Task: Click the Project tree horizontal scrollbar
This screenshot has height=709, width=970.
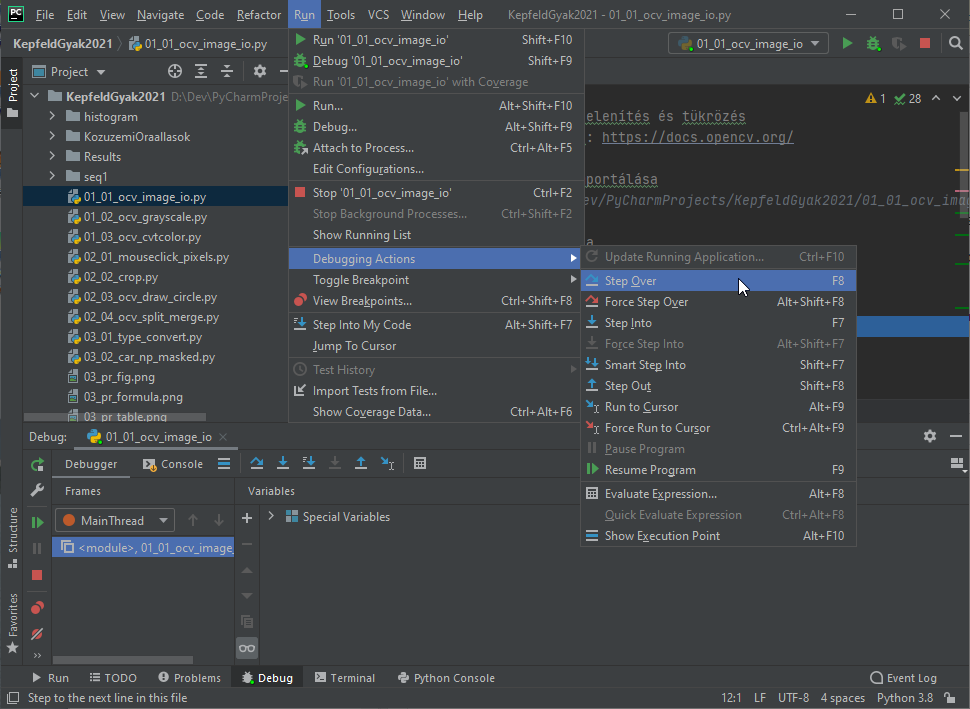Action: 115,417
